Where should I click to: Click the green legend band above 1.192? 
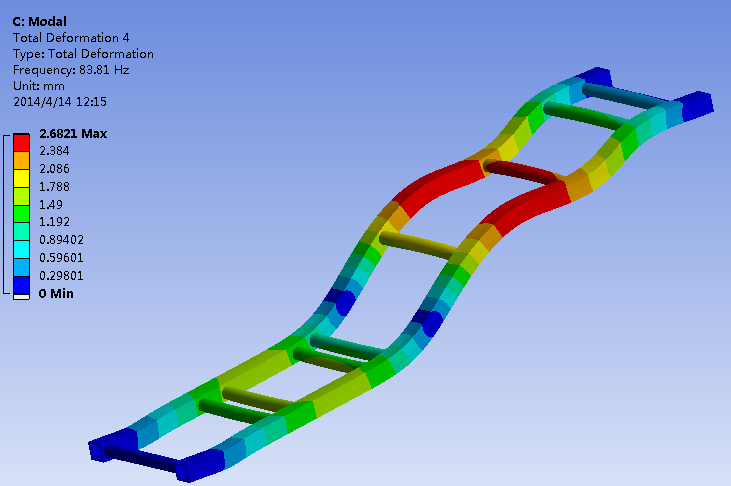pos(21,214)
